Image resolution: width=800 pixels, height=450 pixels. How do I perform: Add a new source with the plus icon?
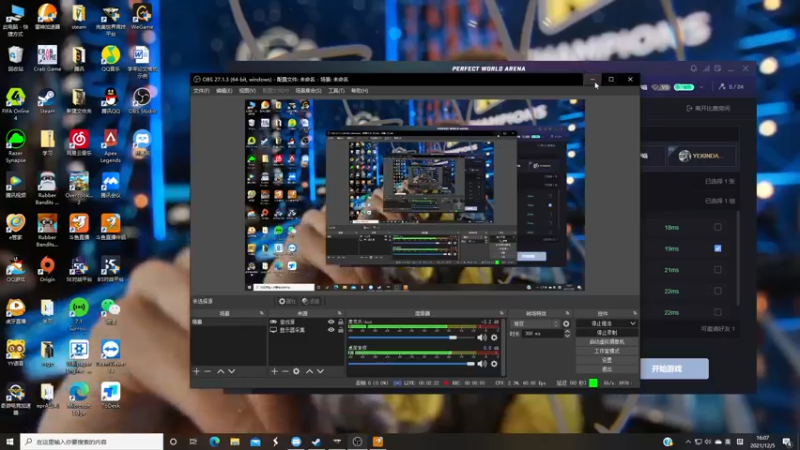coord(274,371)
